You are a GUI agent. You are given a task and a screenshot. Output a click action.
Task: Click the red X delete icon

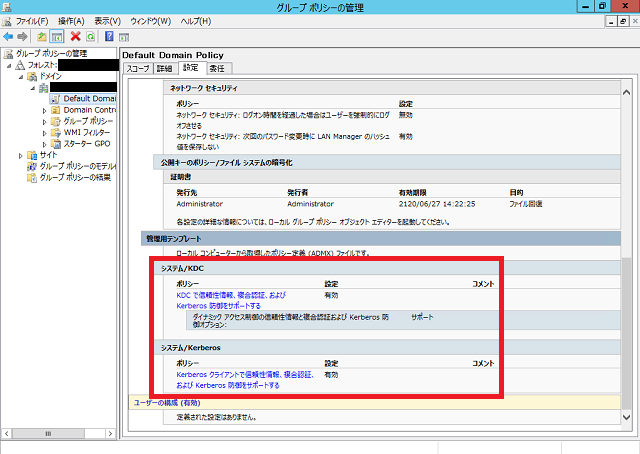(75, 36)
